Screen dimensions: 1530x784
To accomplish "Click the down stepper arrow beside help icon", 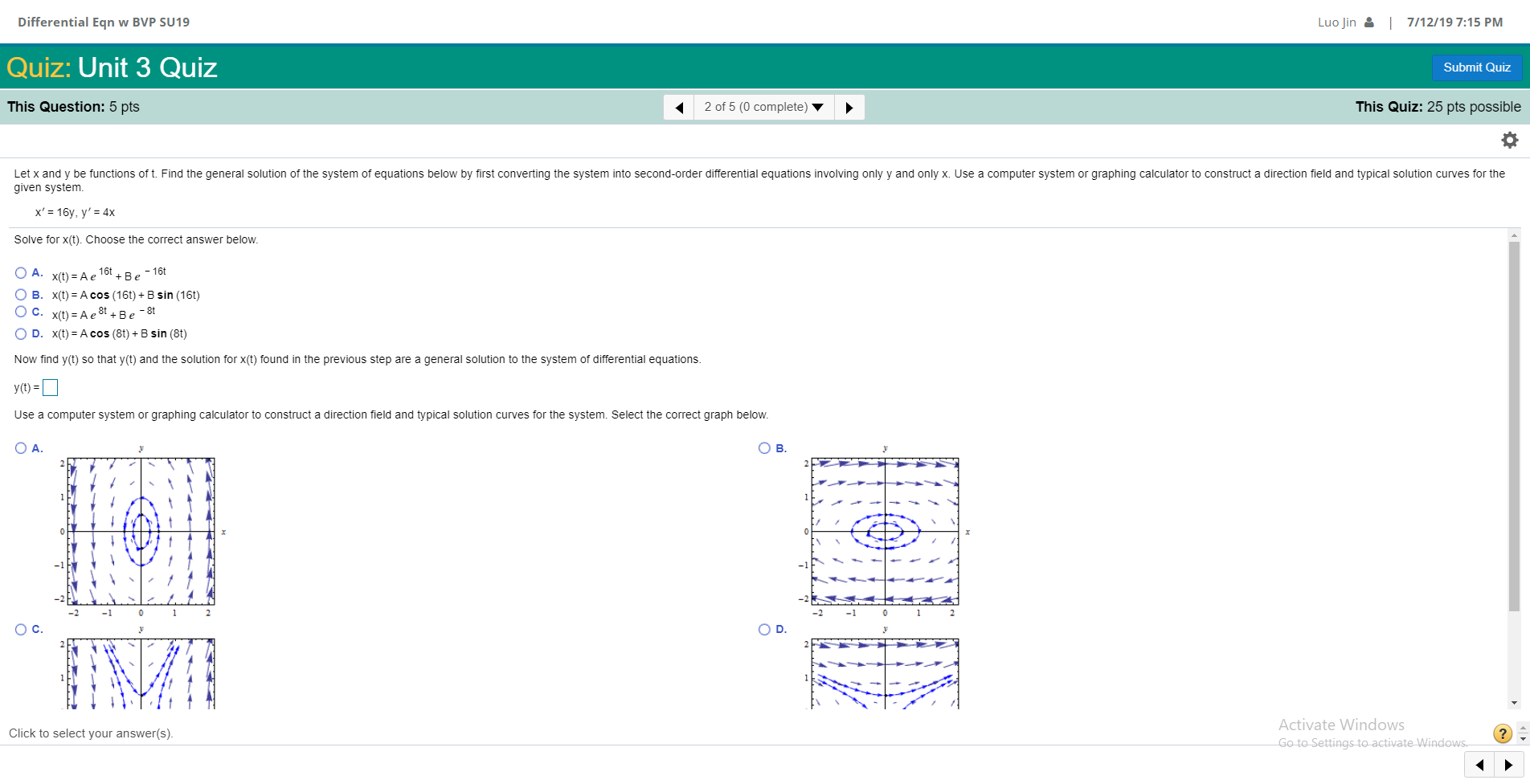I will pos(1523,738).
